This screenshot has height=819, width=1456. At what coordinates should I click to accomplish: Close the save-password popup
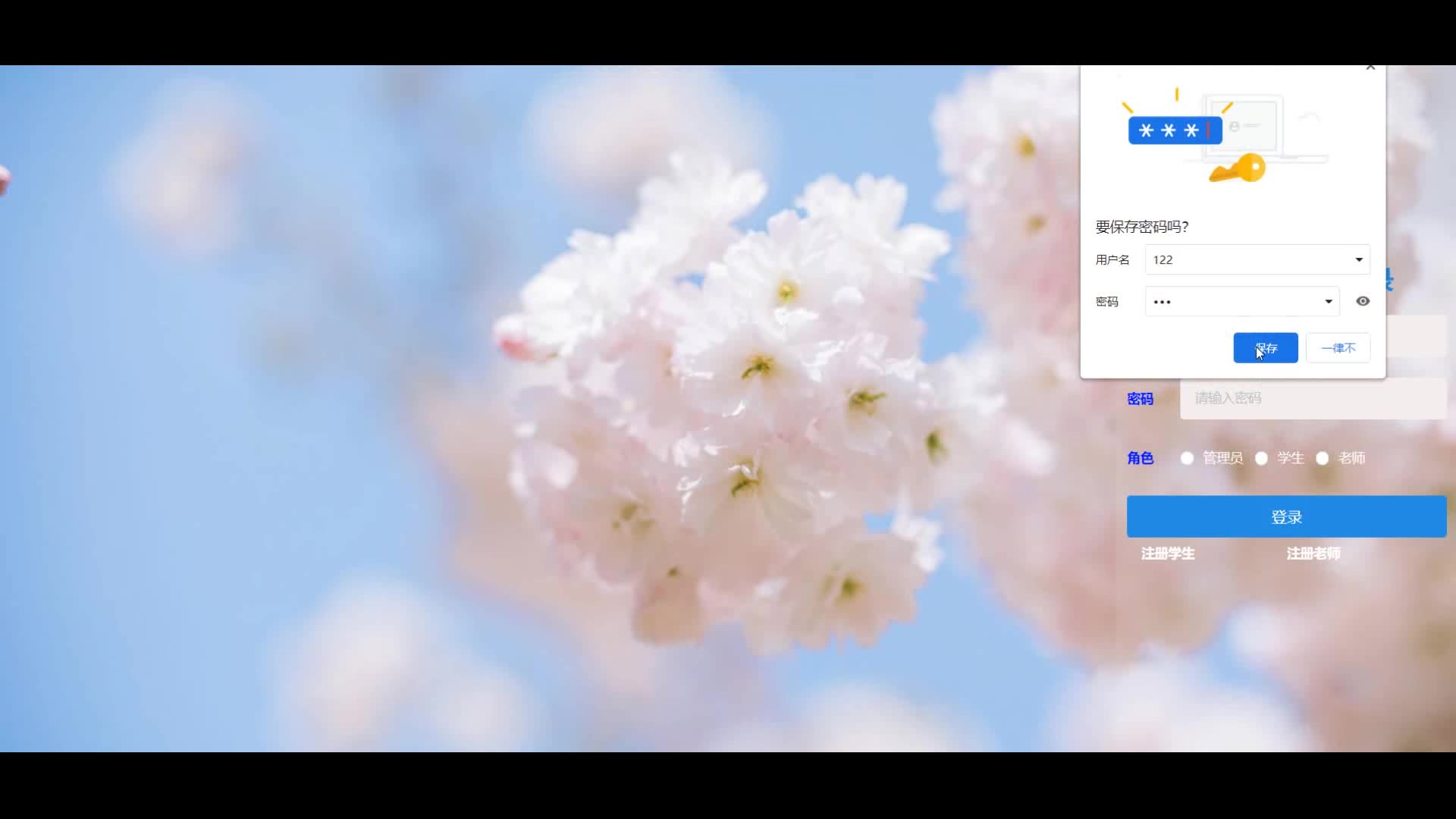(x=1370, y=67)
